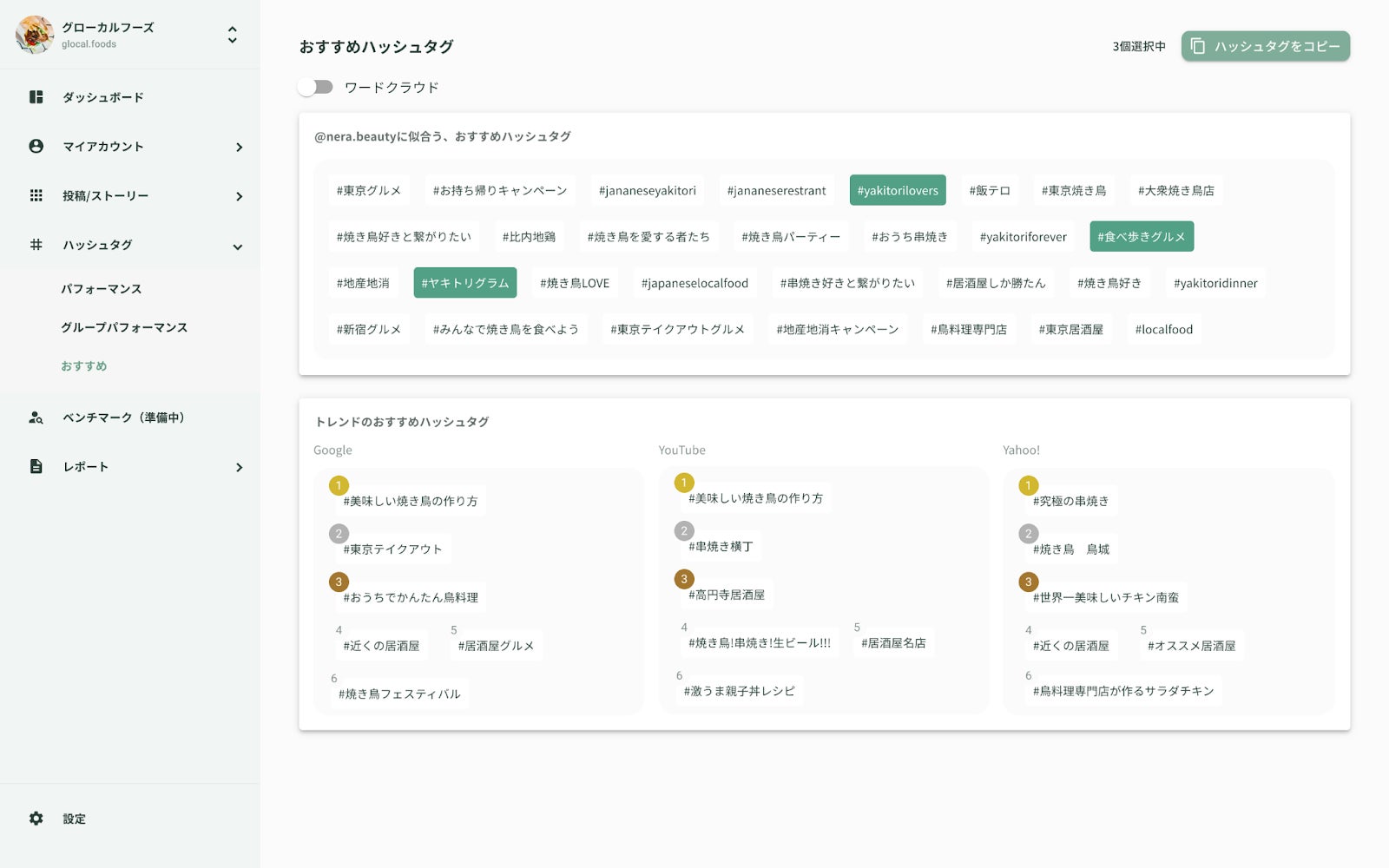The height and width of the screenshot is (868, 1389).
Task: Click the posts/stories grid icon
Action: click(x=36, y=195)
